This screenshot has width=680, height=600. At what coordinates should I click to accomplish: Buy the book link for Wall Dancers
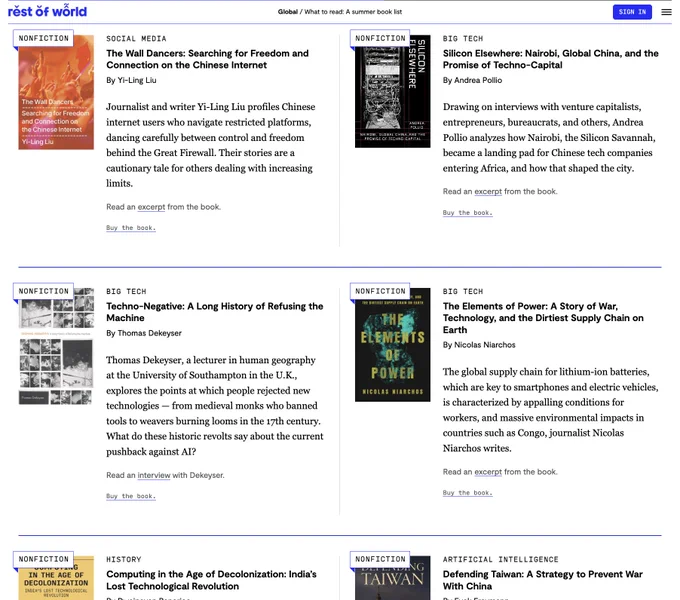pyautogui.click(x=131, y=228)
